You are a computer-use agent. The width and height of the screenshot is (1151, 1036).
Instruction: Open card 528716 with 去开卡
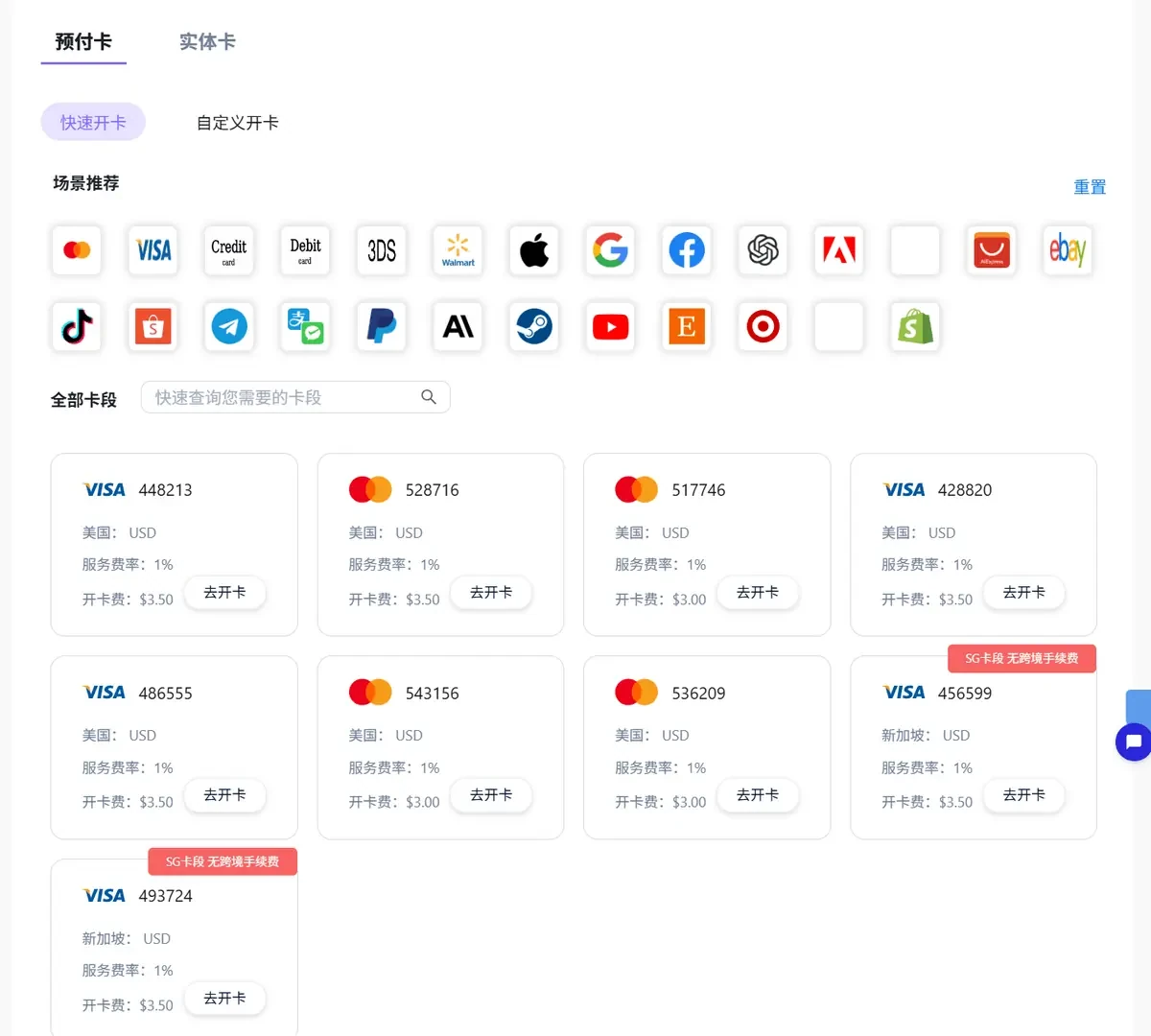[491, 593]
